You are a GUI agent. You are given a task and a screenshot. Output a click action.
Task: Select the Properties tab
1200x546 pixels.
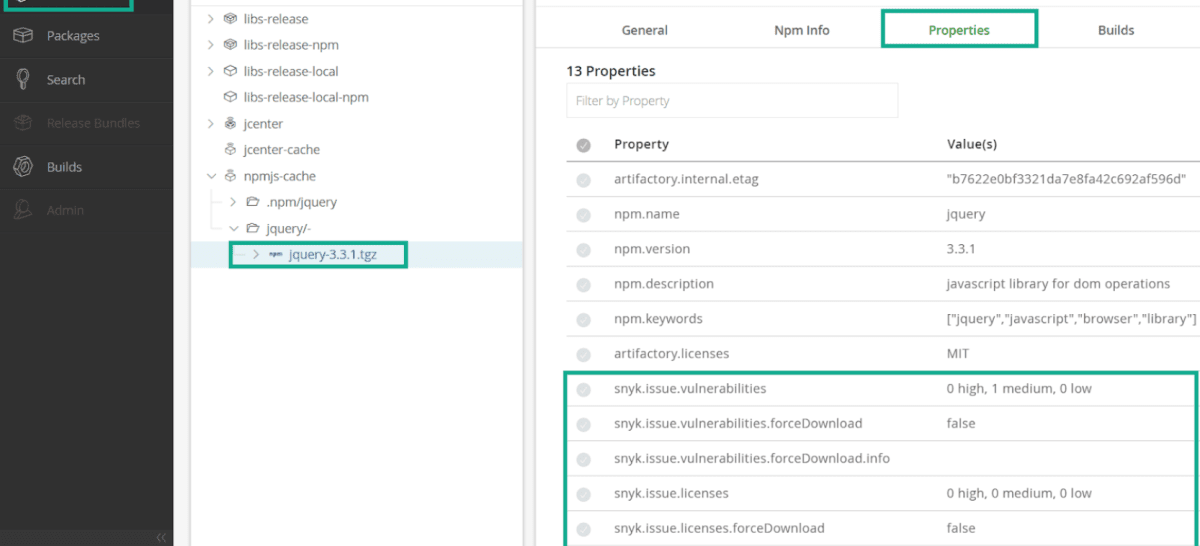(959, 30)
